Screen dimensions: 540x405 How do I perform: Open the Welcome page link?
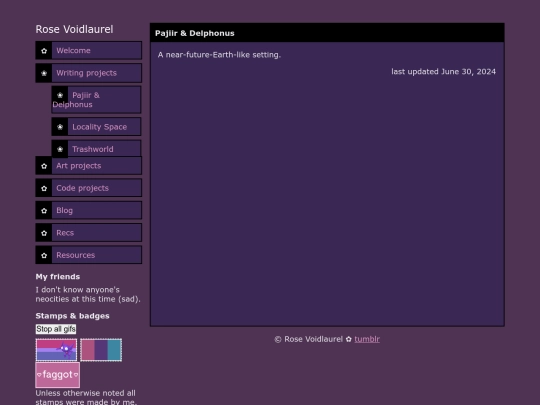(x=89, y=50)
